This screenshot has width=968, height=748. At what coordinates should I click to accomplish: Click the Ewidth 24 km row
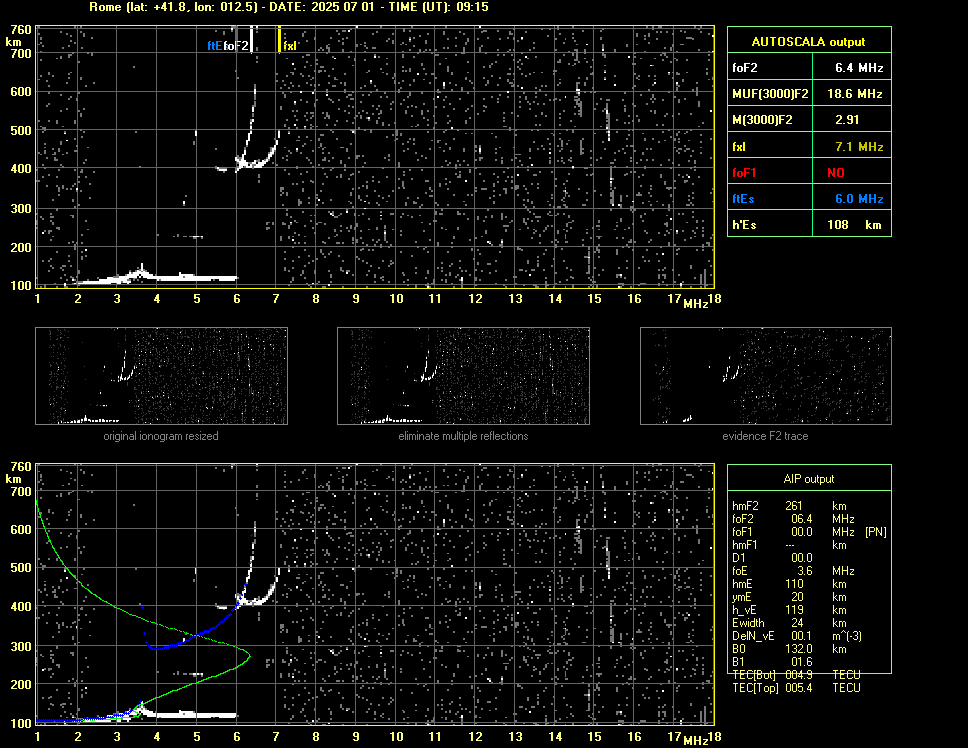[x=789, y=623]
